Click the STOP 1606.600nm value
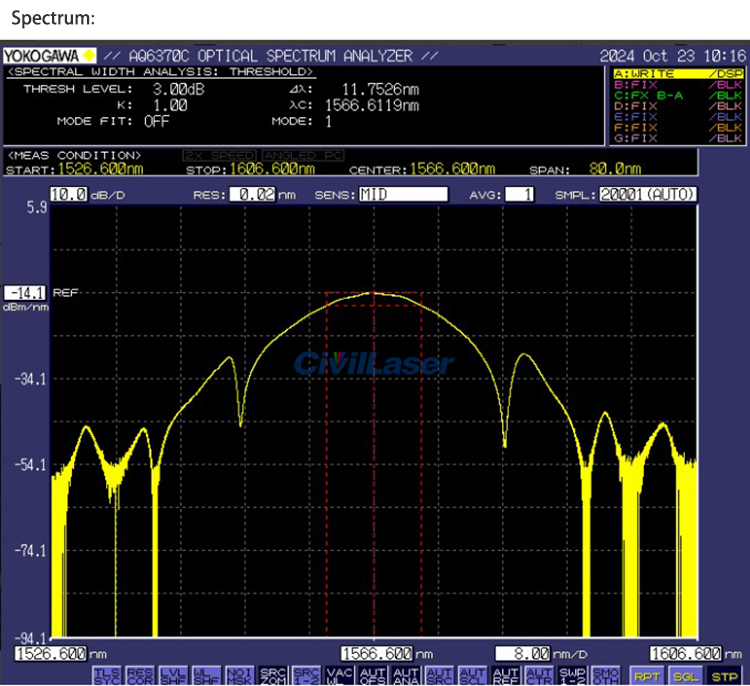The width and height of the screenshot is (750, 686). pyautogui.click(x=272, y=169)
